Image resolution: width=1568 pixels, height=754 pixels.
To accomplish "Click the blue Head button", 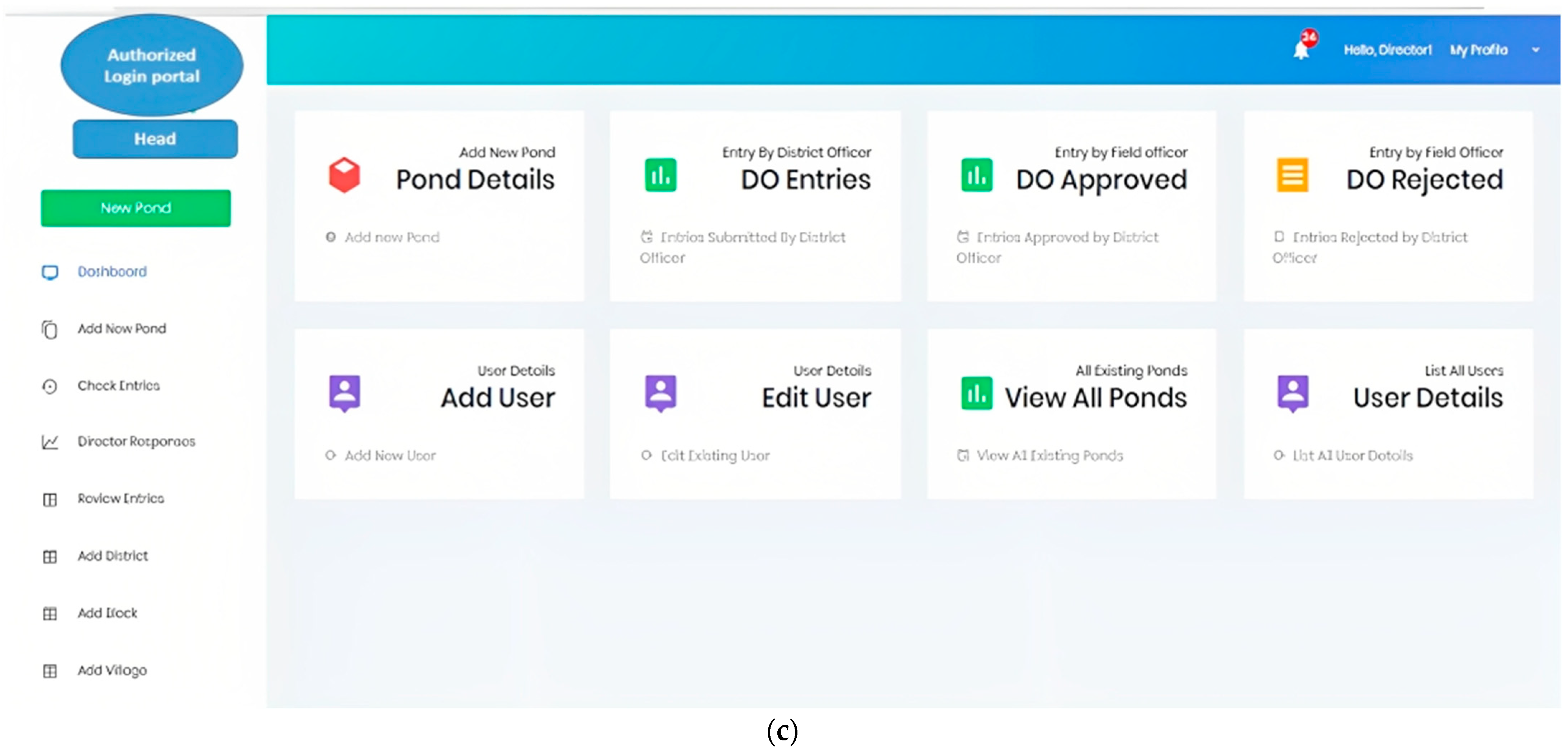I will click(x=155, y=139).
